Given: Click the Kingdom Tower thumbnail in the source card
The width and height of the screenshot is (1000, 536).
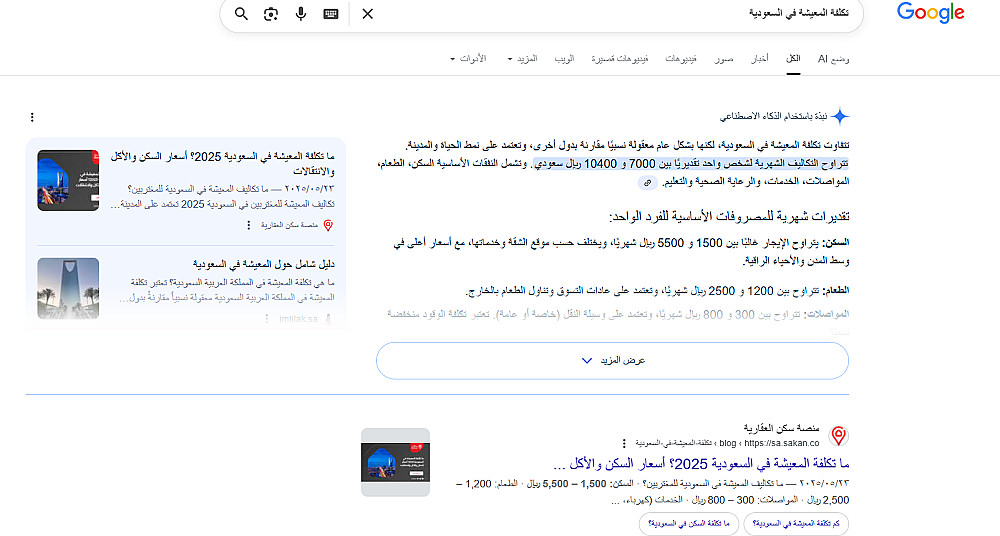Looking at the screenshot, I should 68,288.
